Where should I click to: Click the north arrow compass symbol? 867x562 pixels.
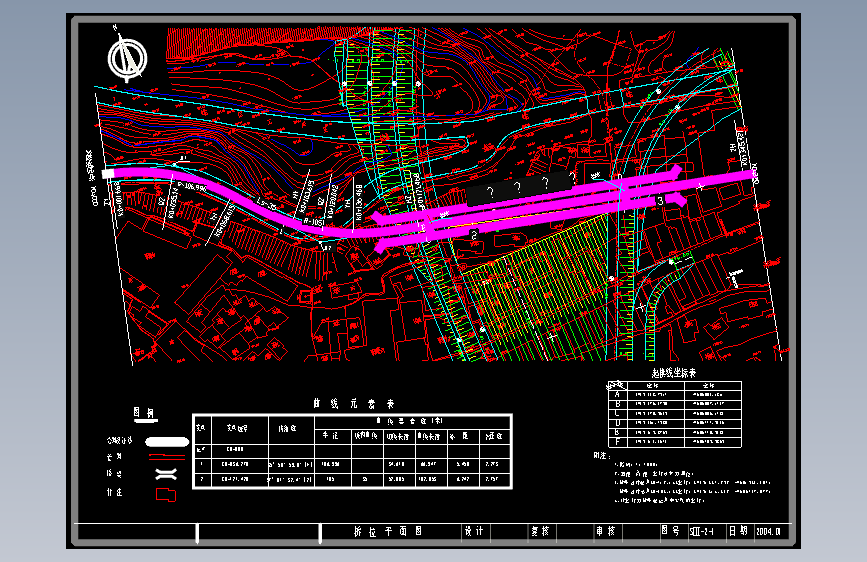click(x=127, y=56)
